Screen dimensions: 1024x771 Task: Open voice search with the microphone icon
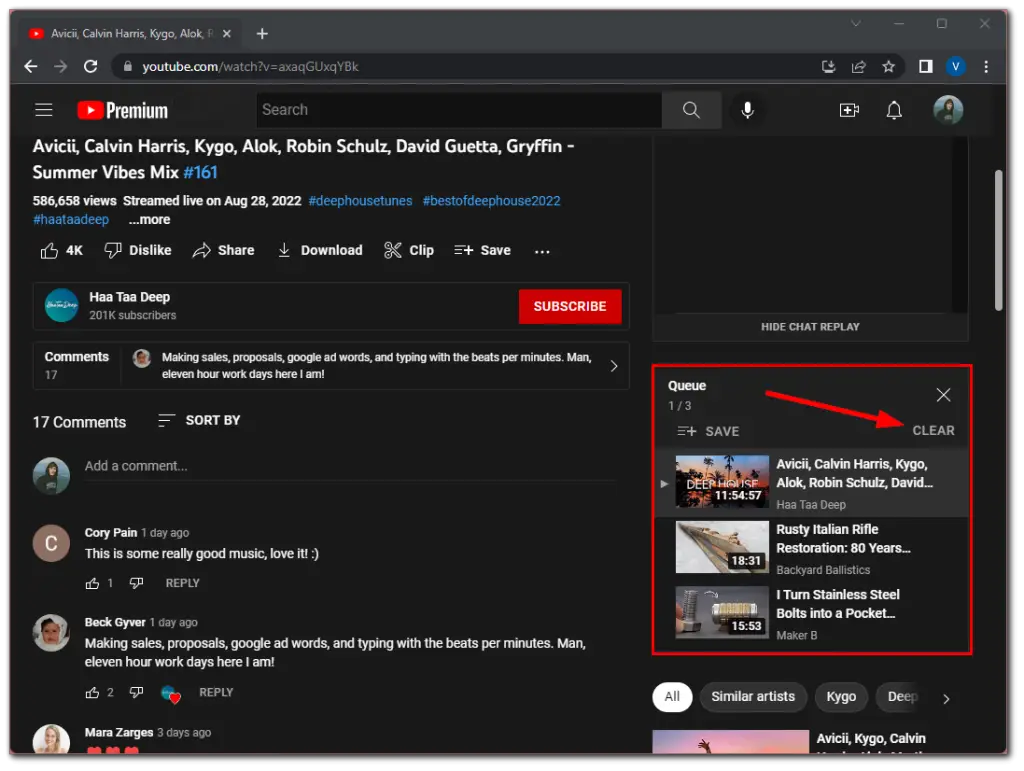pos(747,110)
